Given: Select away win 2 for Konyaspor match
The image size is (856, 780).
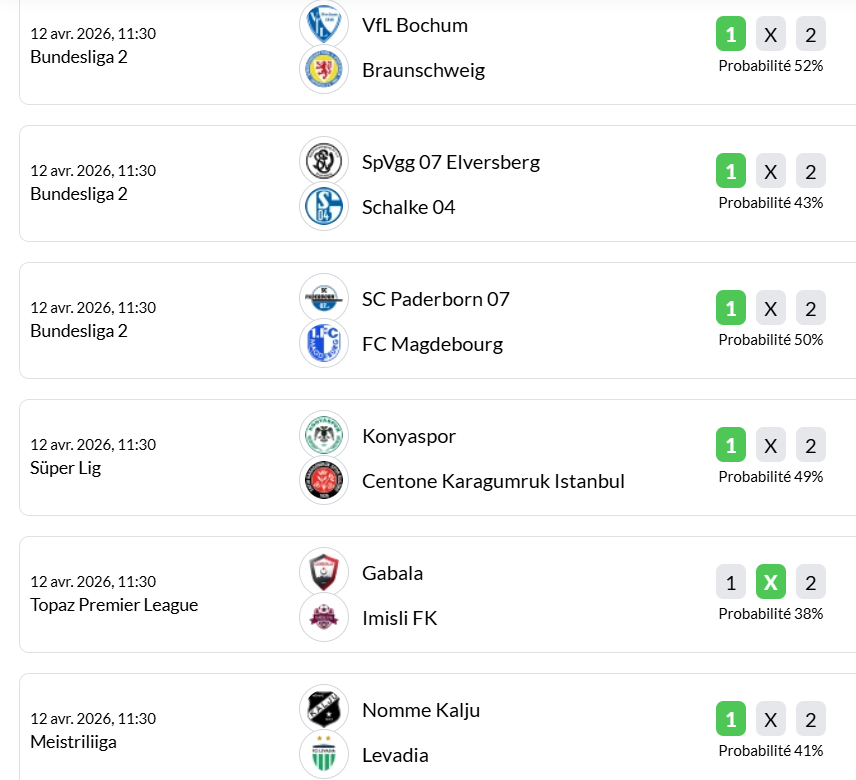Looking at the screenshot, I should [811, 445].
